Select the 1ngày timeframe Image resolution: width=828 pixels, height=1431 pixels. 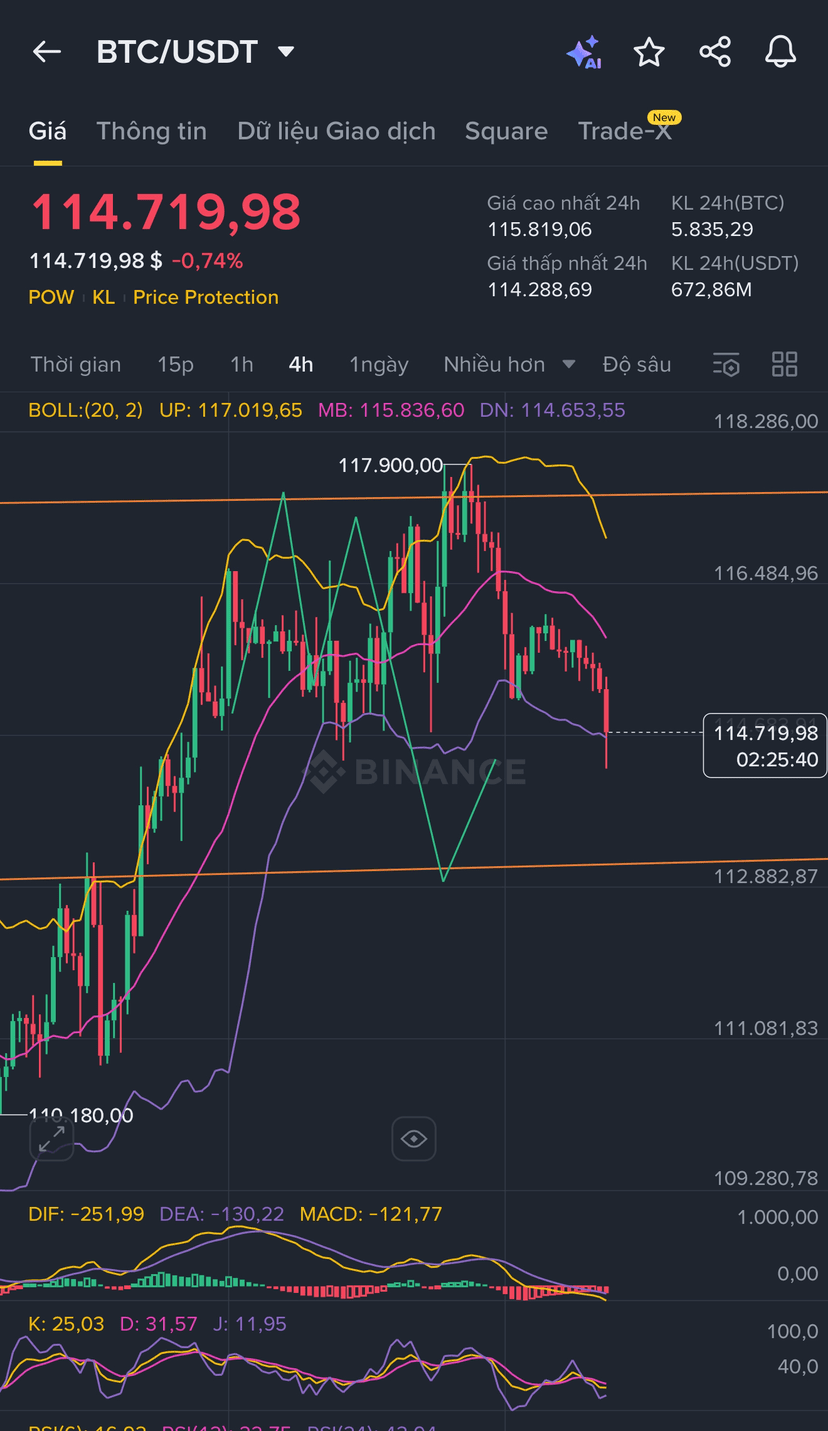(379, 365)
